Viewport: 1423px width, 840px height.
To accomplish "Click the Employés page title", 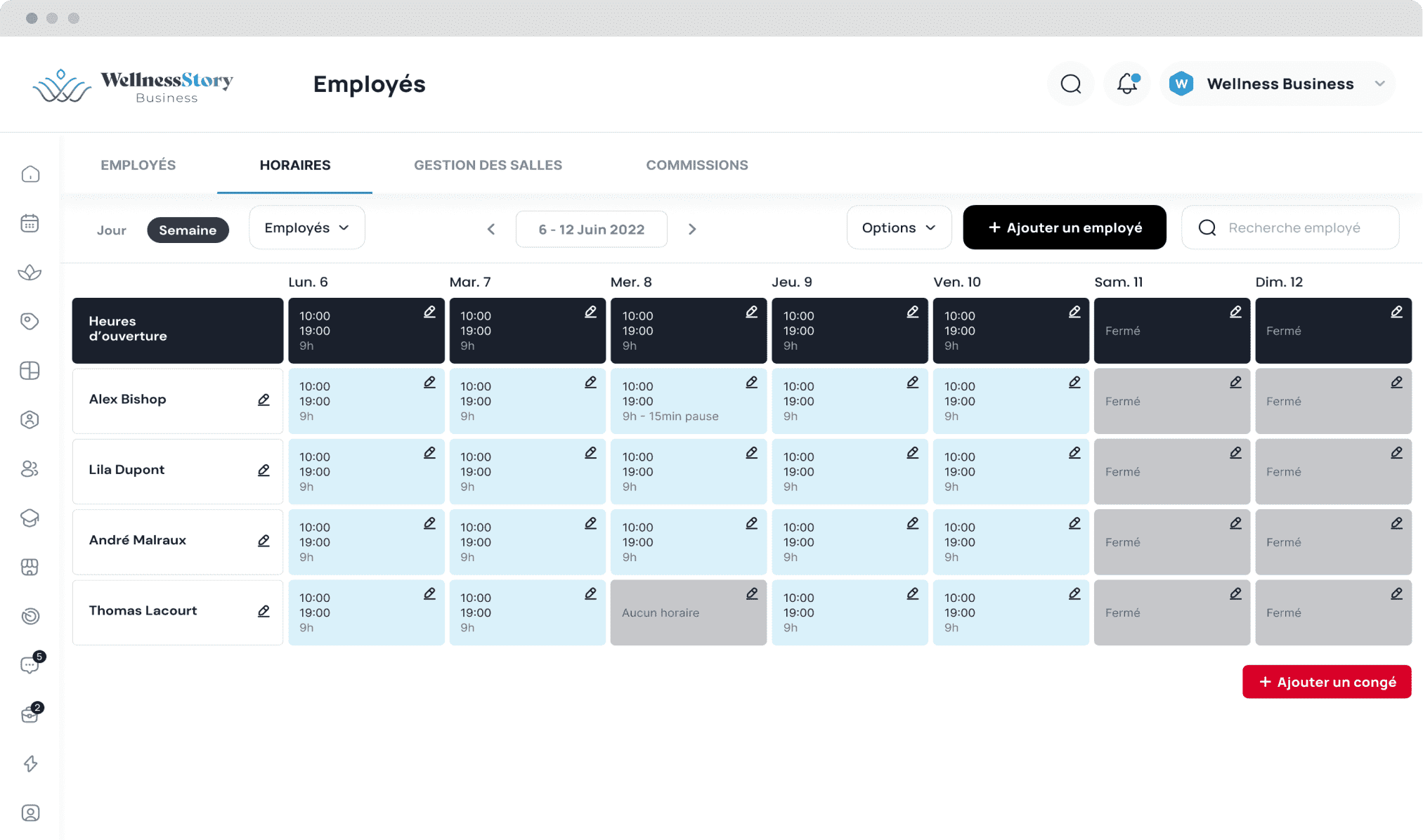I will pyautogui.click(x=370, y=84).
